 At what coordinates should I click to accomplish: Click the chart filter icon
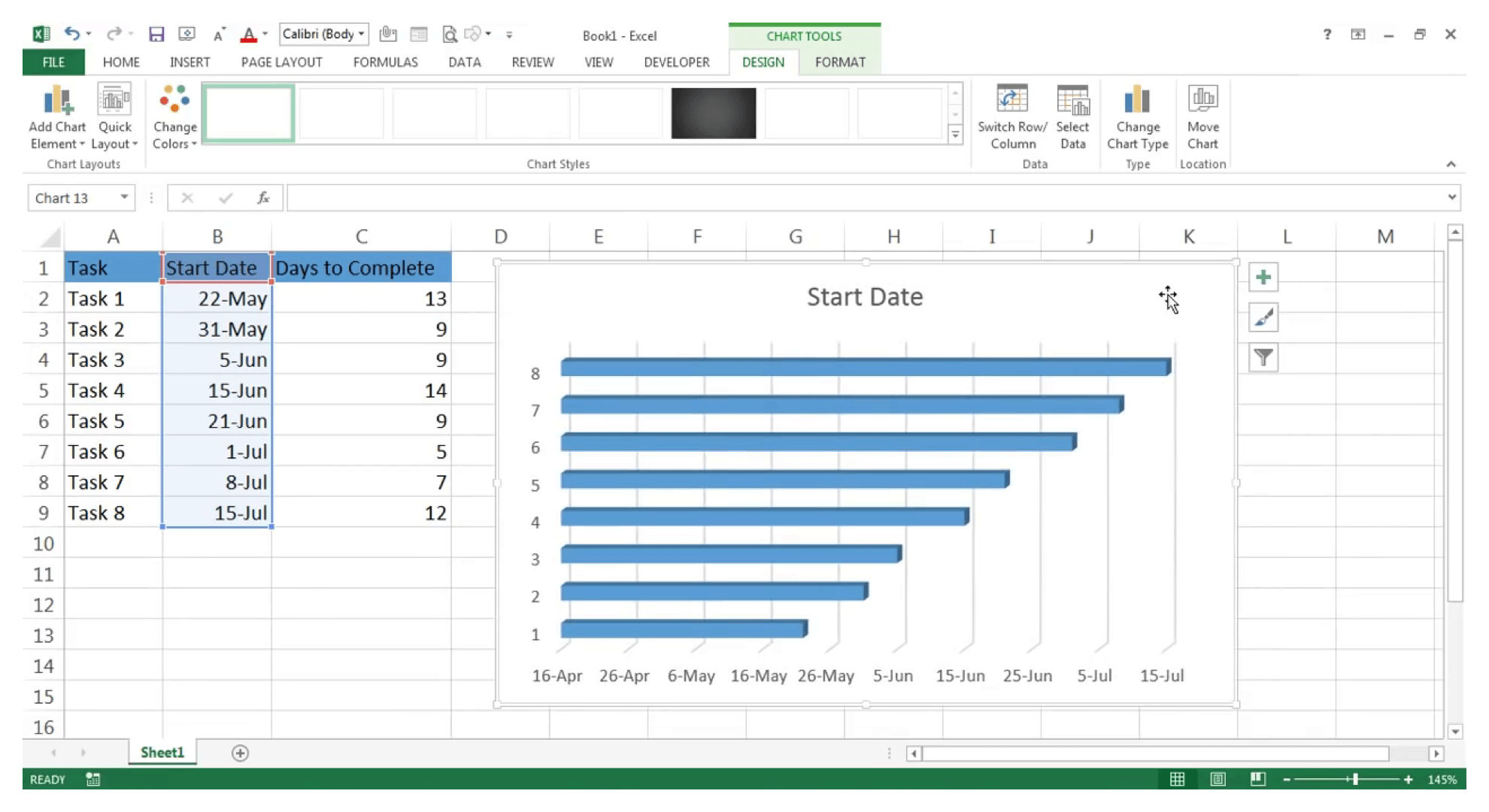1262,357
